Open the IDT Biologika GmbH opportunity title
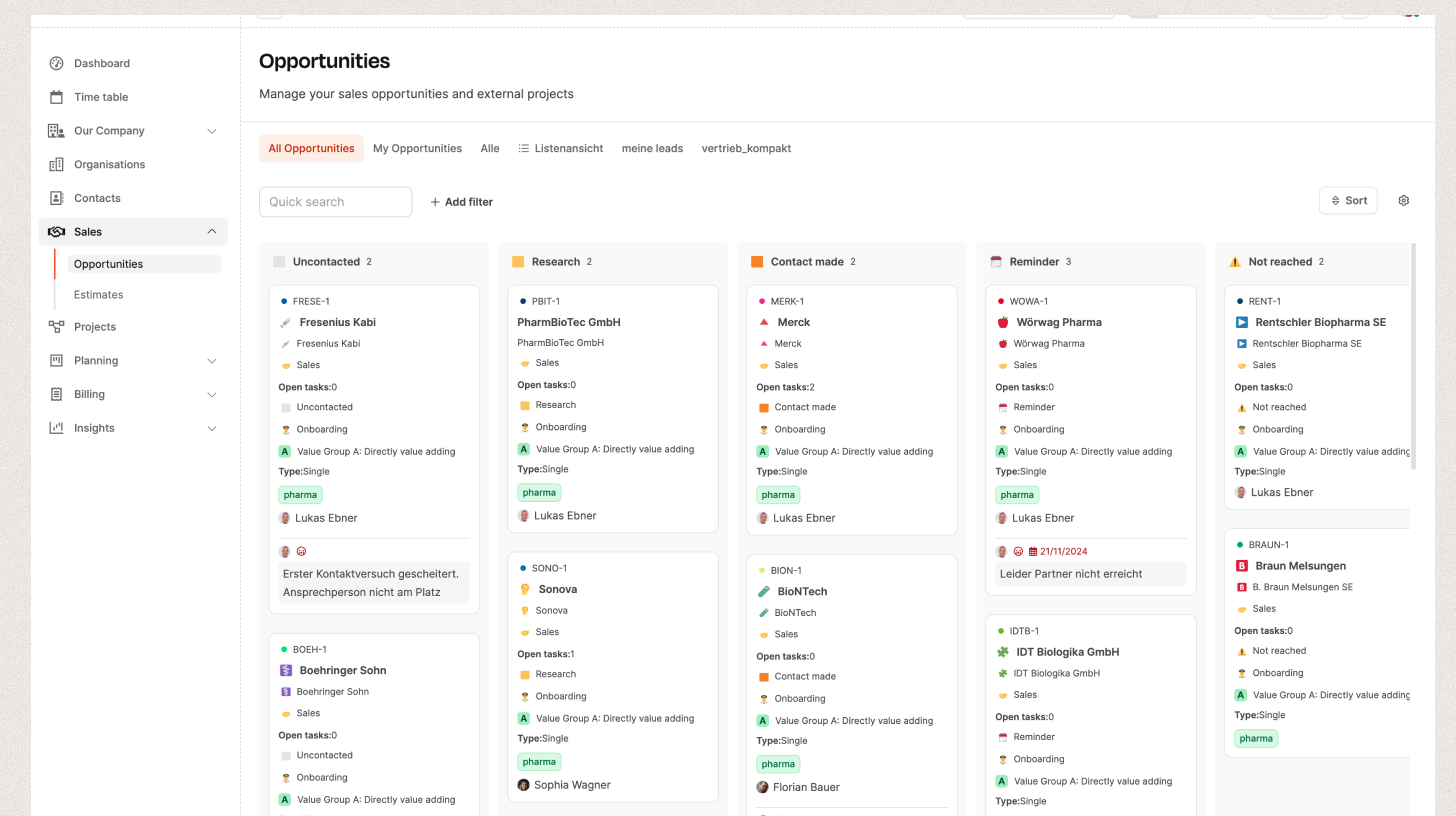 pos(1068,652)
